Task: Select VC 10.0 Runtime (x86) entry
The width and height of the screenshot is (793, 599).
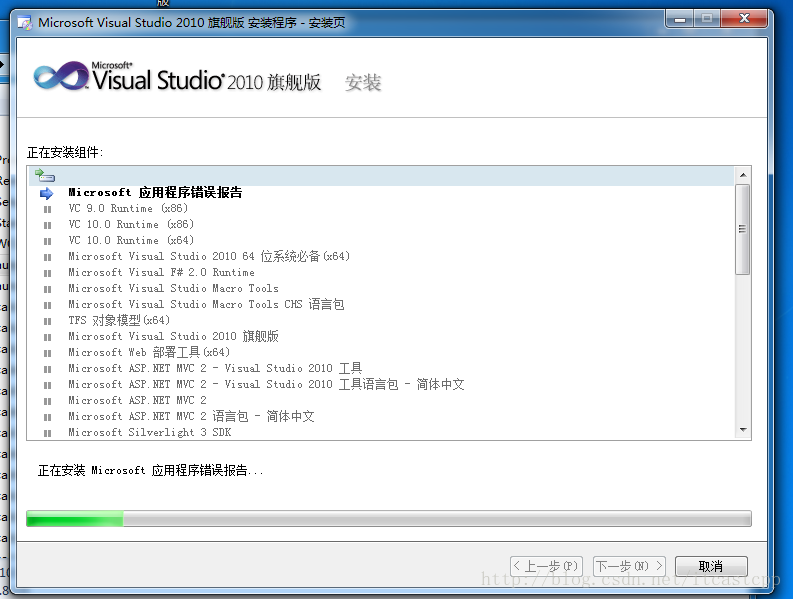Action: tap(131, 225)
